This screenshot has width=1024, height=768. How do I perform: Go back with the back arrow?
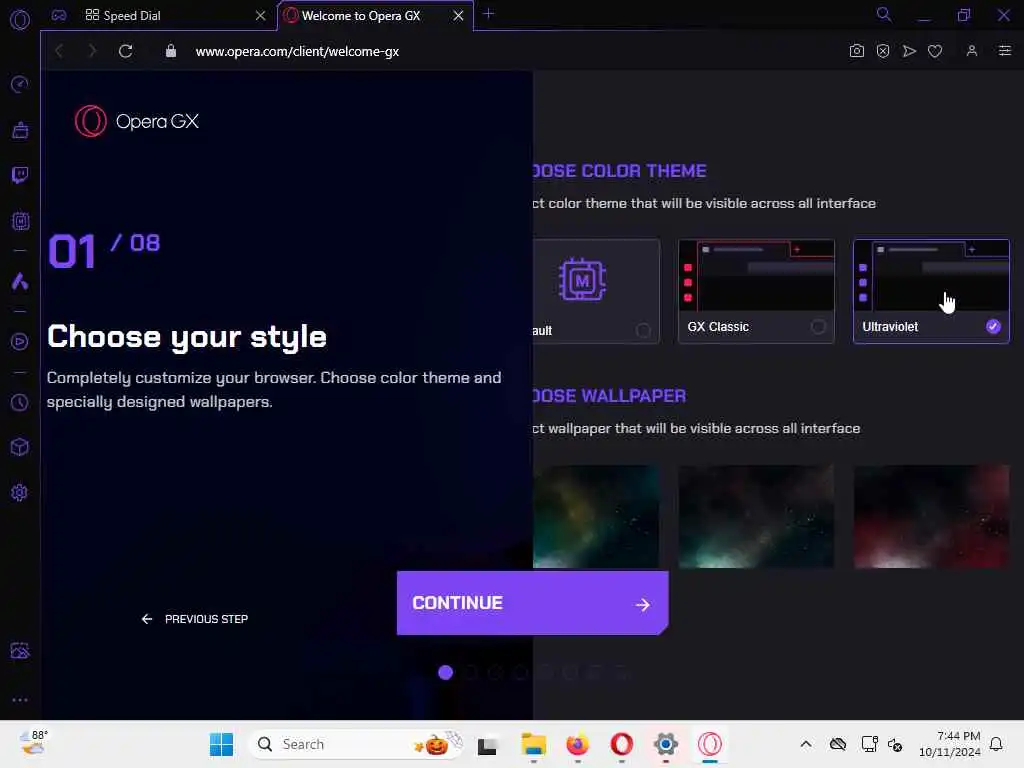click(59, 51)
